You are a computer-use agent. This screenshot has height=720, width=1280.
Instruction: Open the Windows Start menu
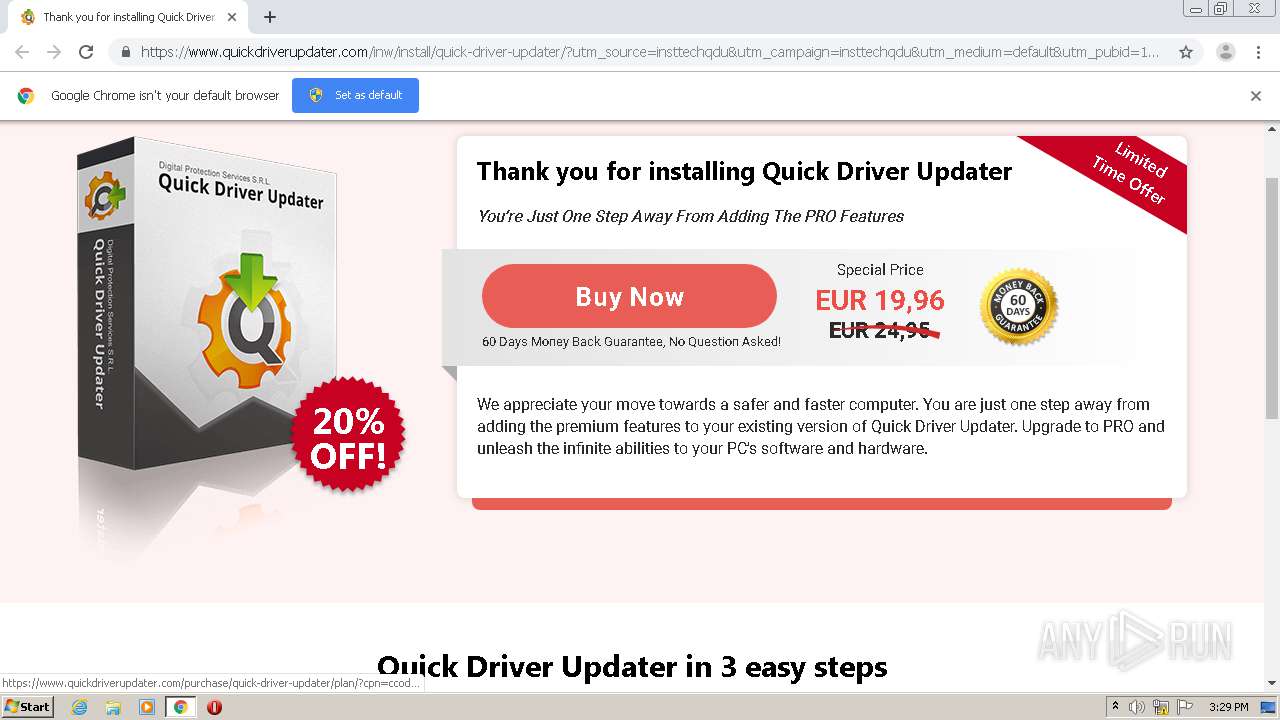pyautogui.click(x=27, y=707)
